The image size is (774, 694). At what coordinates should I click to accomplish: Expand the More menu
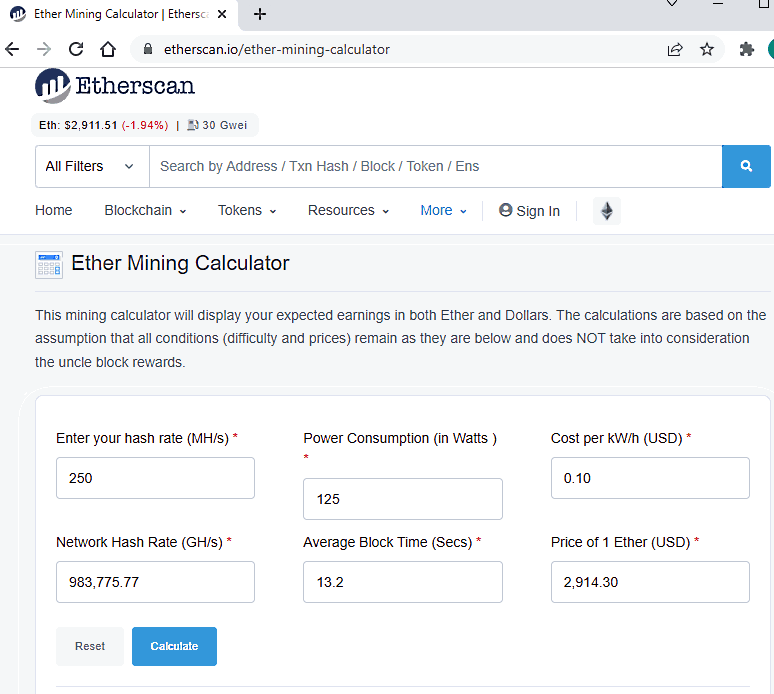[443, 210]
